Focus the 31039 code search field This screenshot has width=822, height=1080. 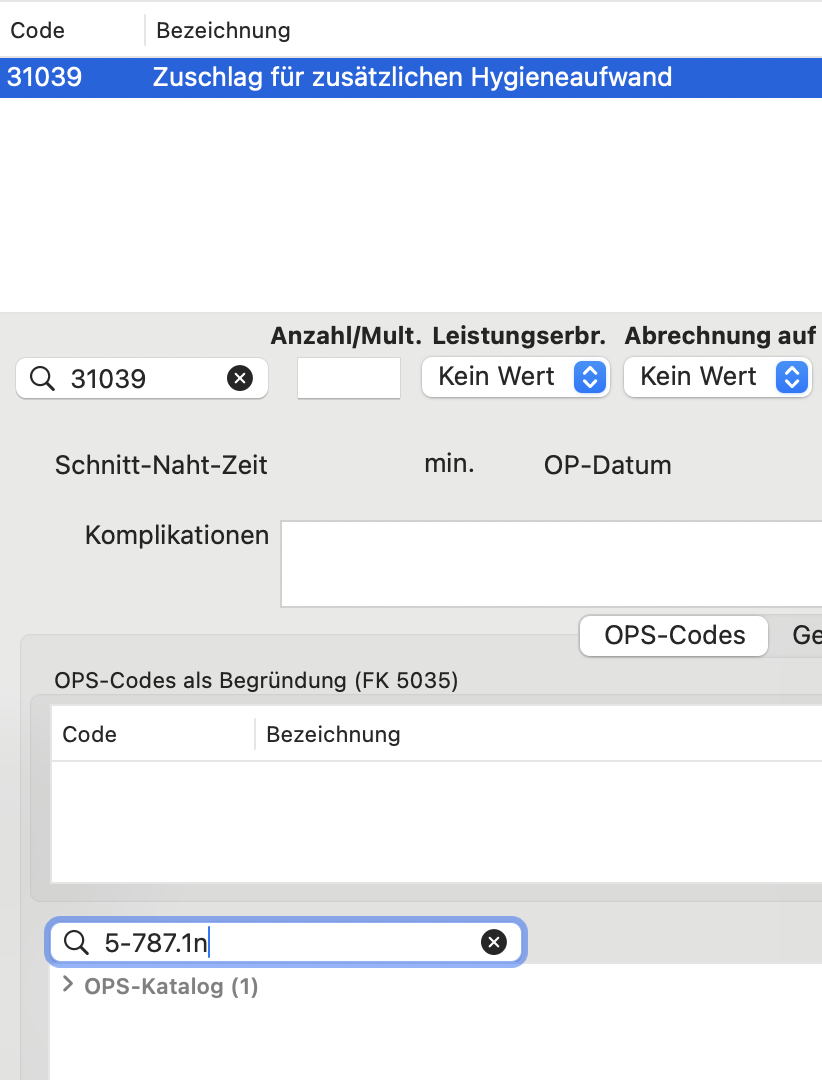point(141,378)
